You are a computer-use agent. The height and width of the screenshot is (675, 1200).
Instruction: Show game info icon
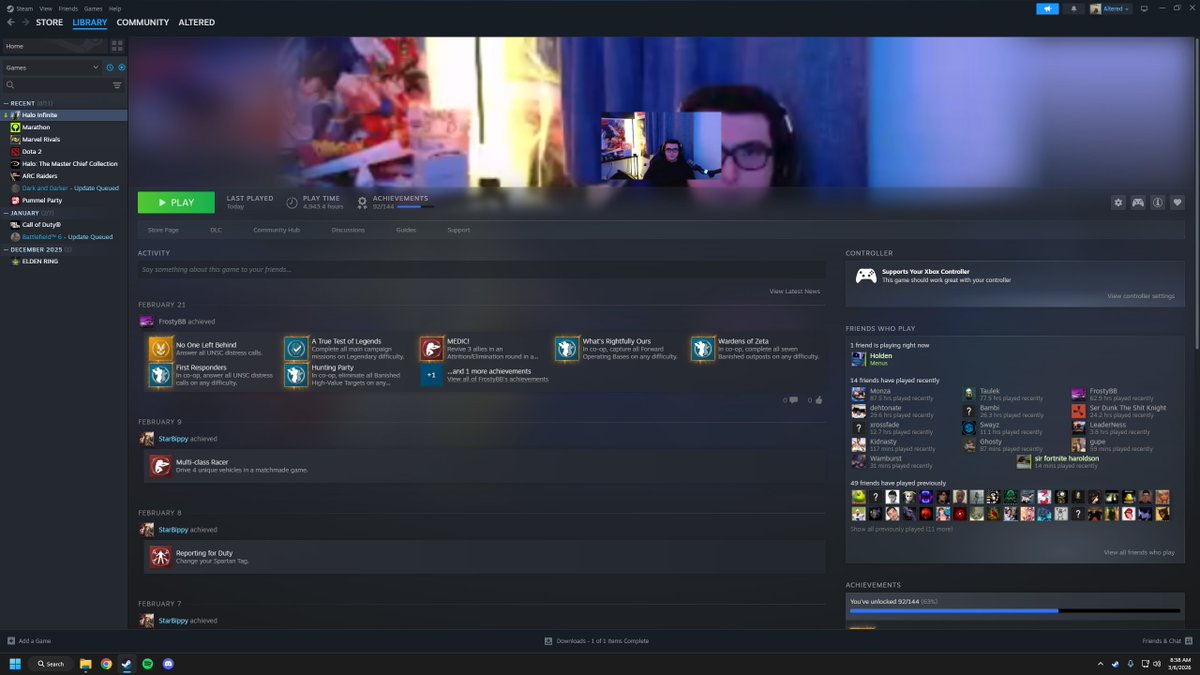pos(1157,202)
